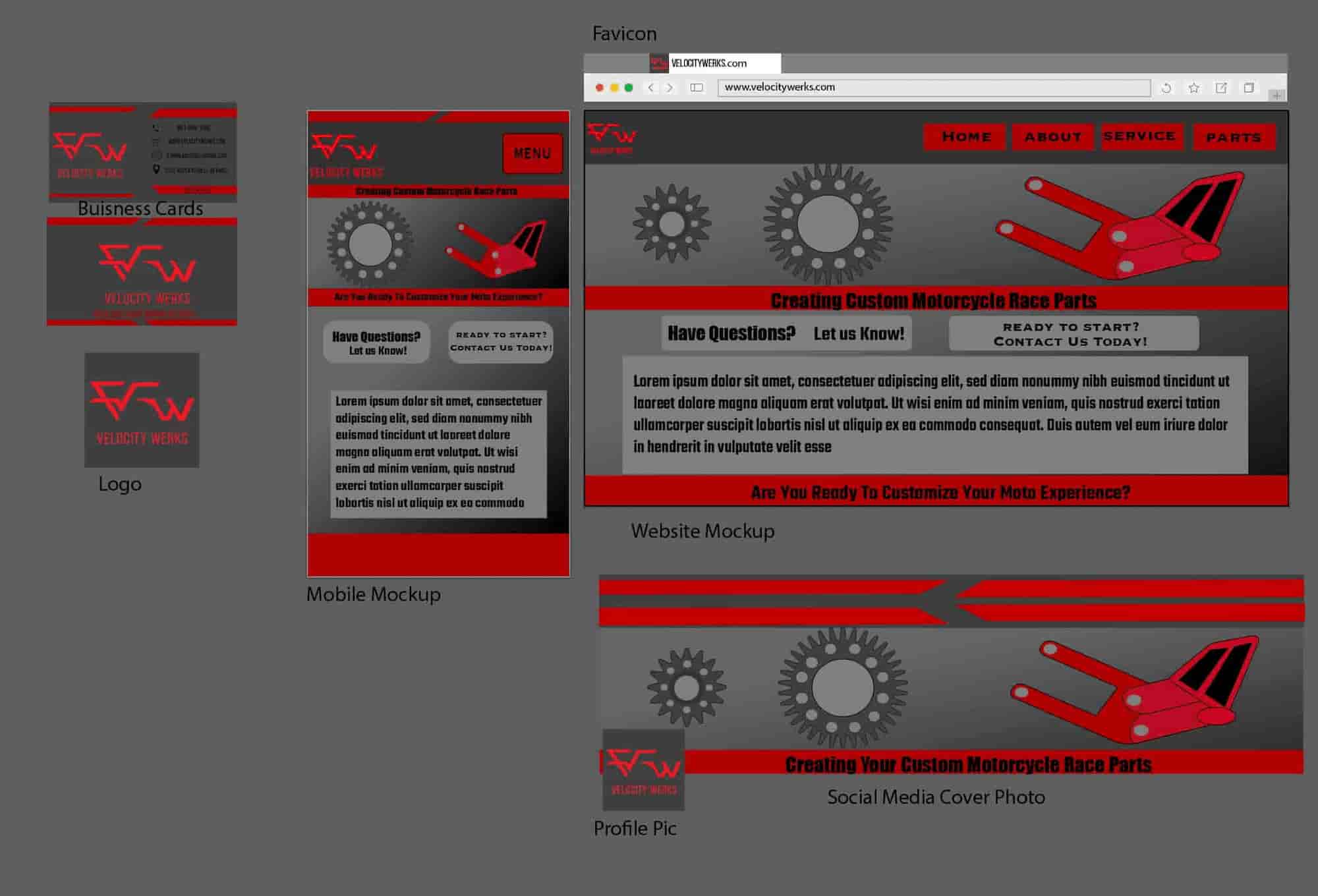Toggle the browser sidebar icon
The image size is (1318, 896).
pos(697,88)
